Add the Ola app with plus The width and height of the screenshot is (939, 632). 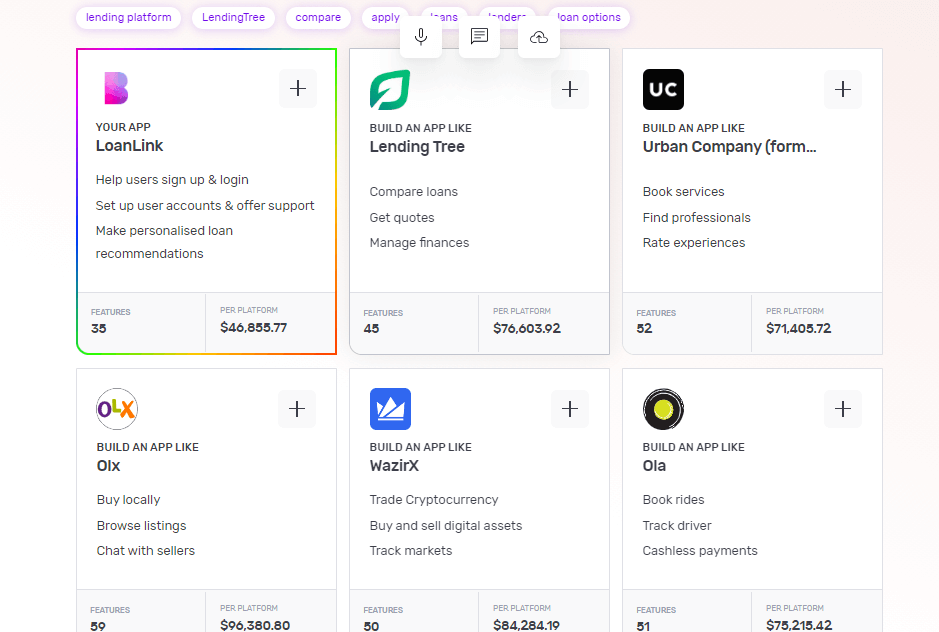pos(843,409)
